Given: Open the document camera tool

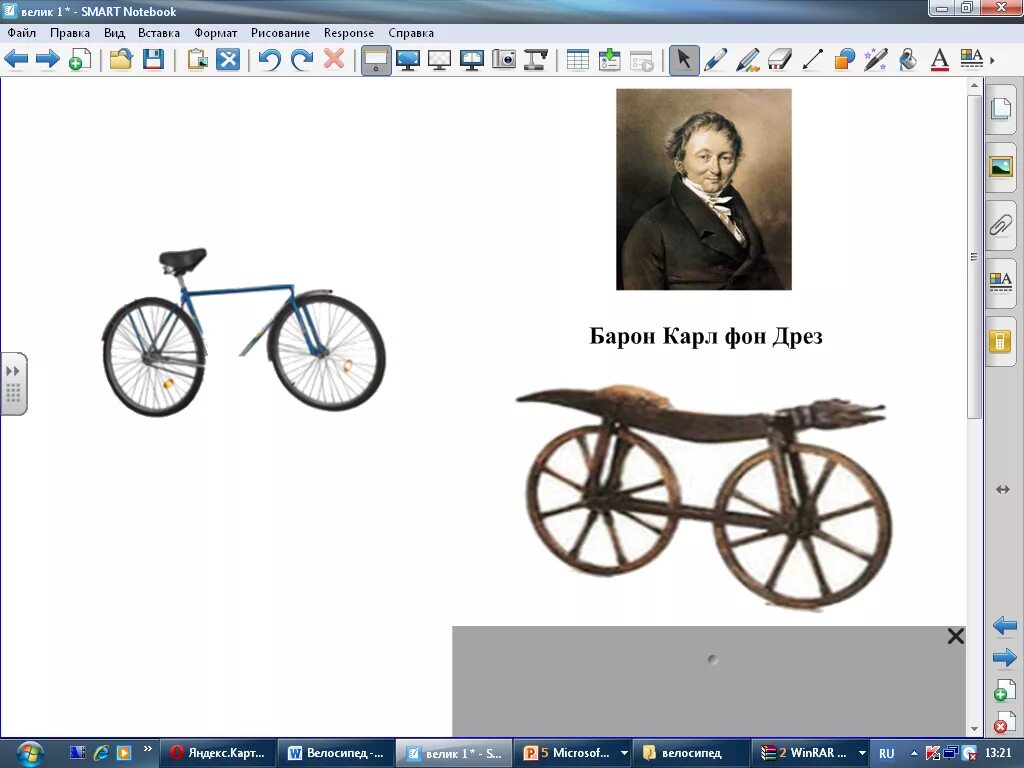Looking at the screenshot, I should [536, 60].
